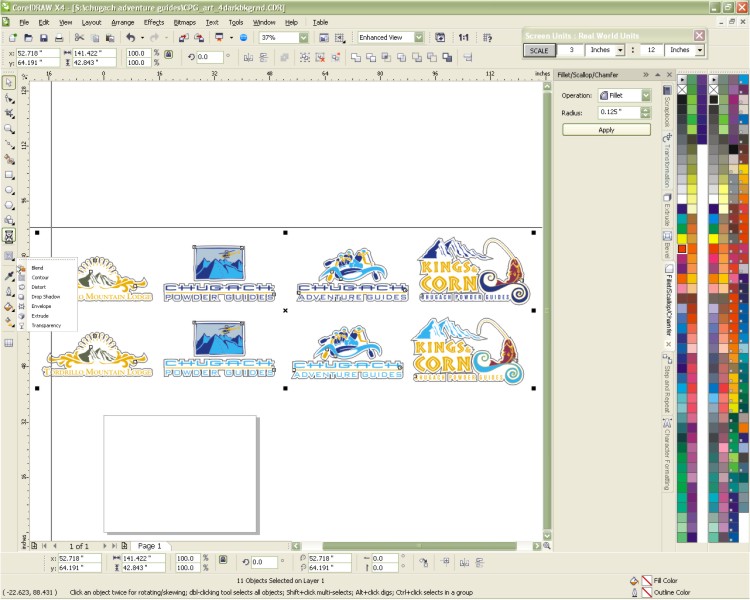The image size is (750, 600).
Task: Choose Contour from the flyout
Action: [40, 278]
